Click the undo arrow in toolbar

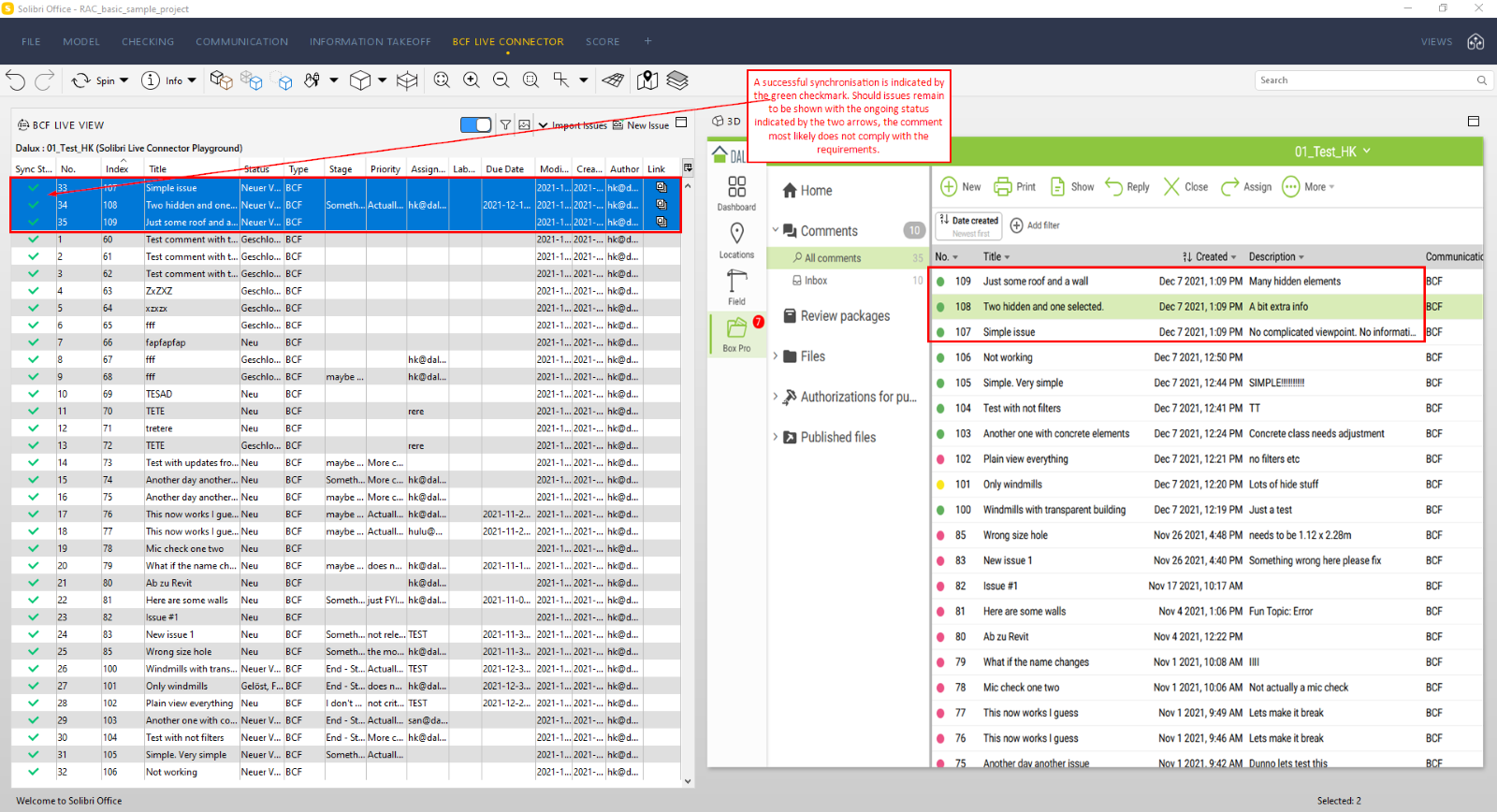coord(15,80)
